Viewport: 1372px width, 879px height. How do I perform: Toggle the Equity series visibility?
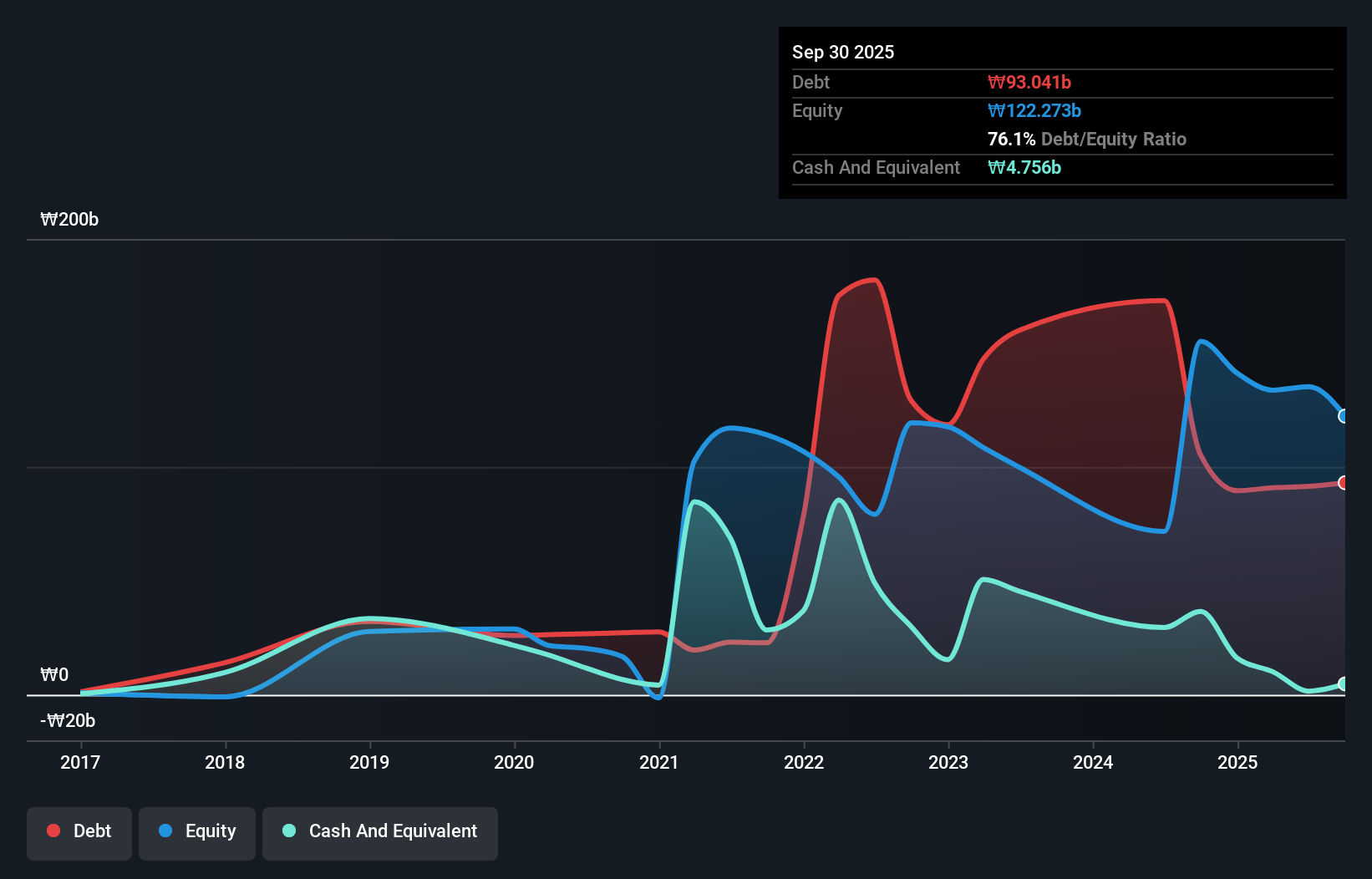pyautogui.click(x=196, y=831)
